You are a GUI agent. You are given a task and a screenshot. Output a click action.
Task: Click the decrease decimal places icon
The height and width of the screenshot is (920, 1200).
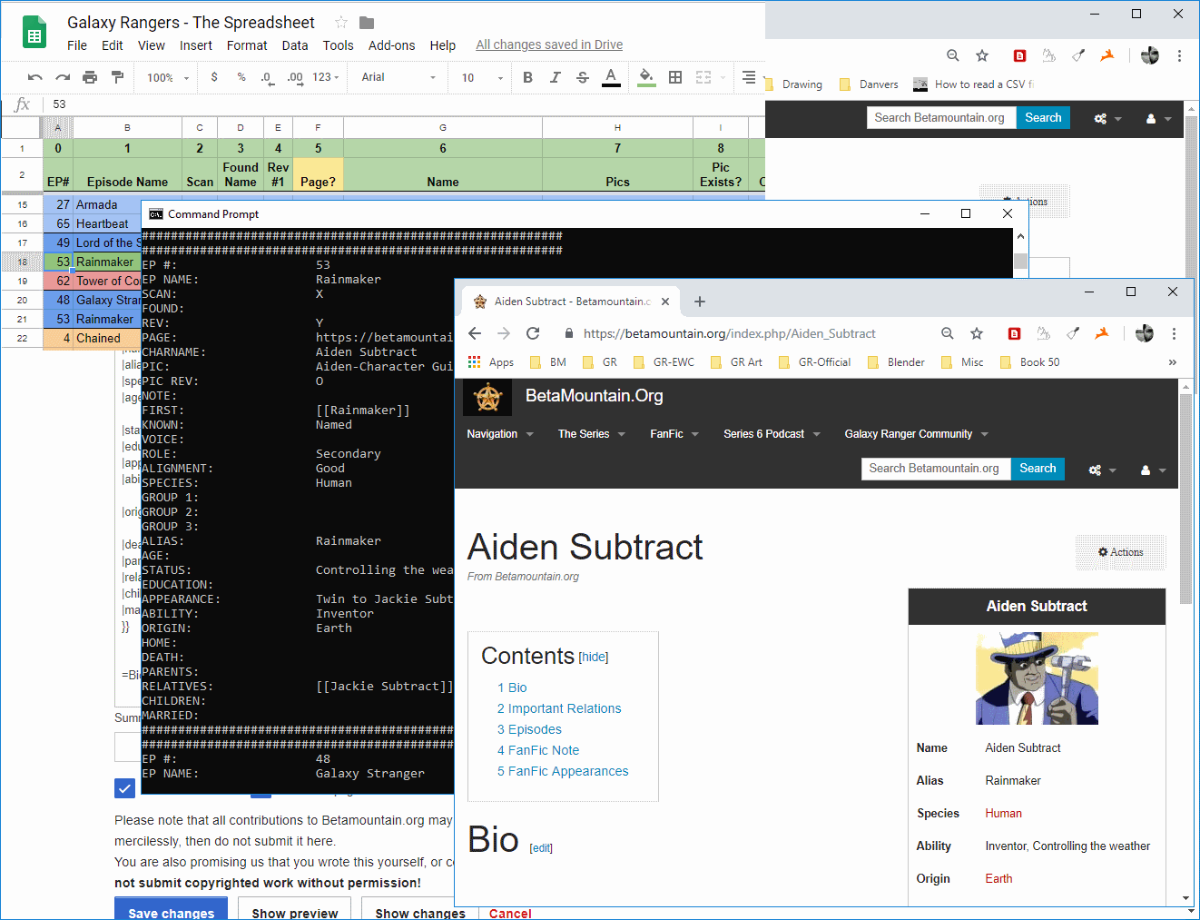[x=267, y=77]
